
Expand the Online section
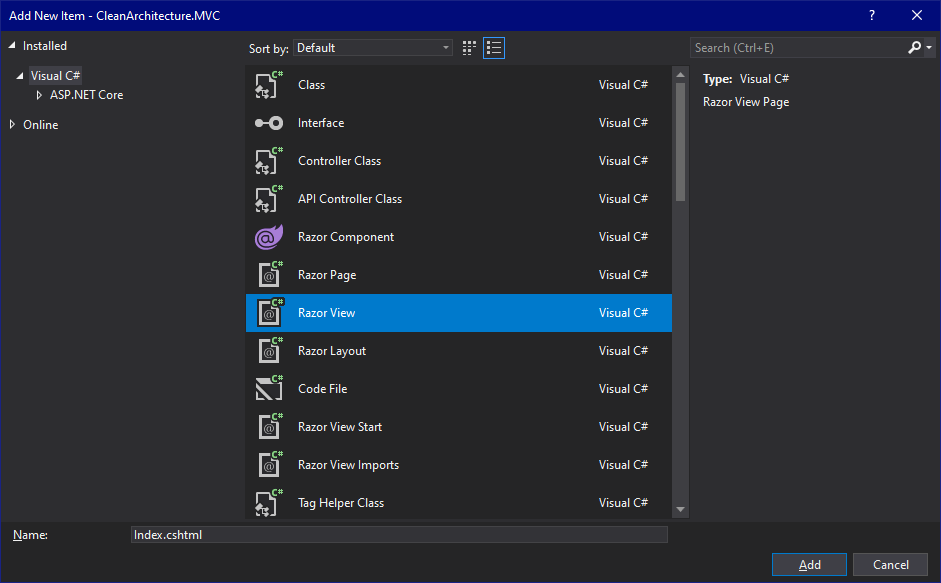coord(12,124)
